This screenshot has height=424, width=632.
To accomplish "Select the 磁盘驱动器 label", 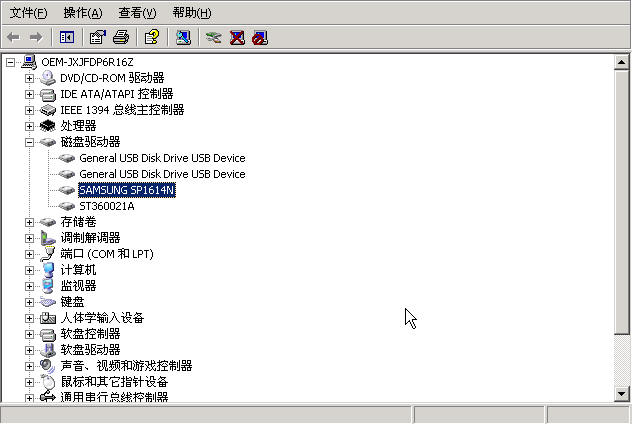I will coord(90,142).
